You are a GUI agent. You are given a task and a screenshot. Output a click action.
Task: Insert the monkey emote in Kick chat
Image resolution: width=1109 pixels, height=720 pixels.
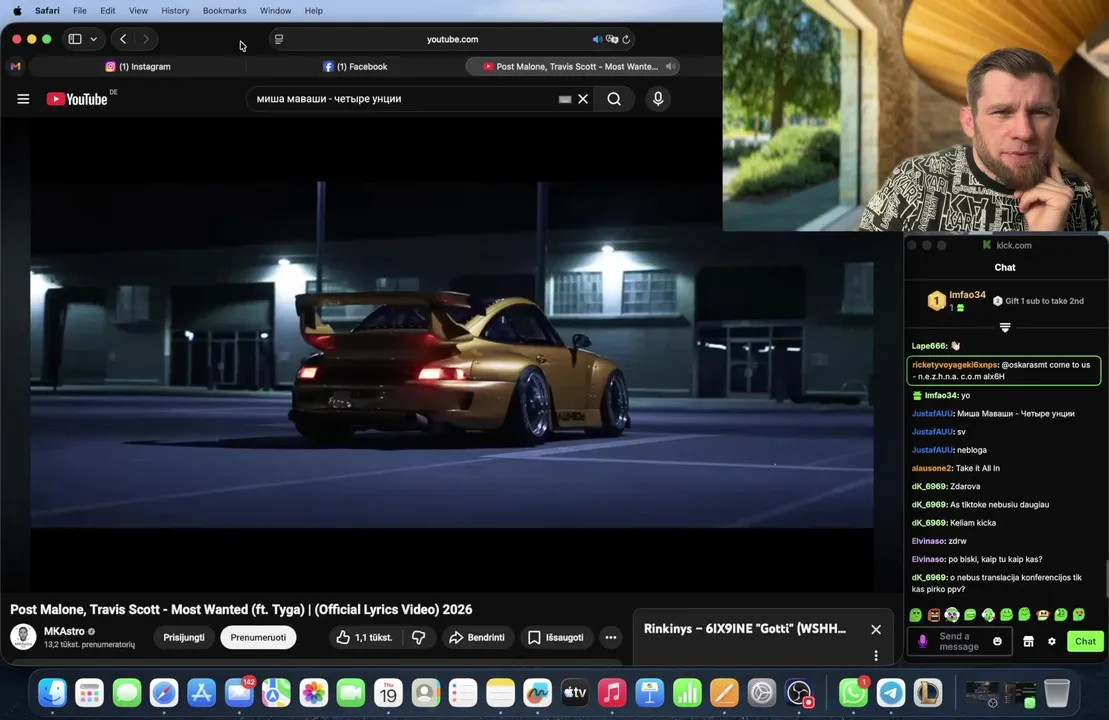coord(1042,615)
